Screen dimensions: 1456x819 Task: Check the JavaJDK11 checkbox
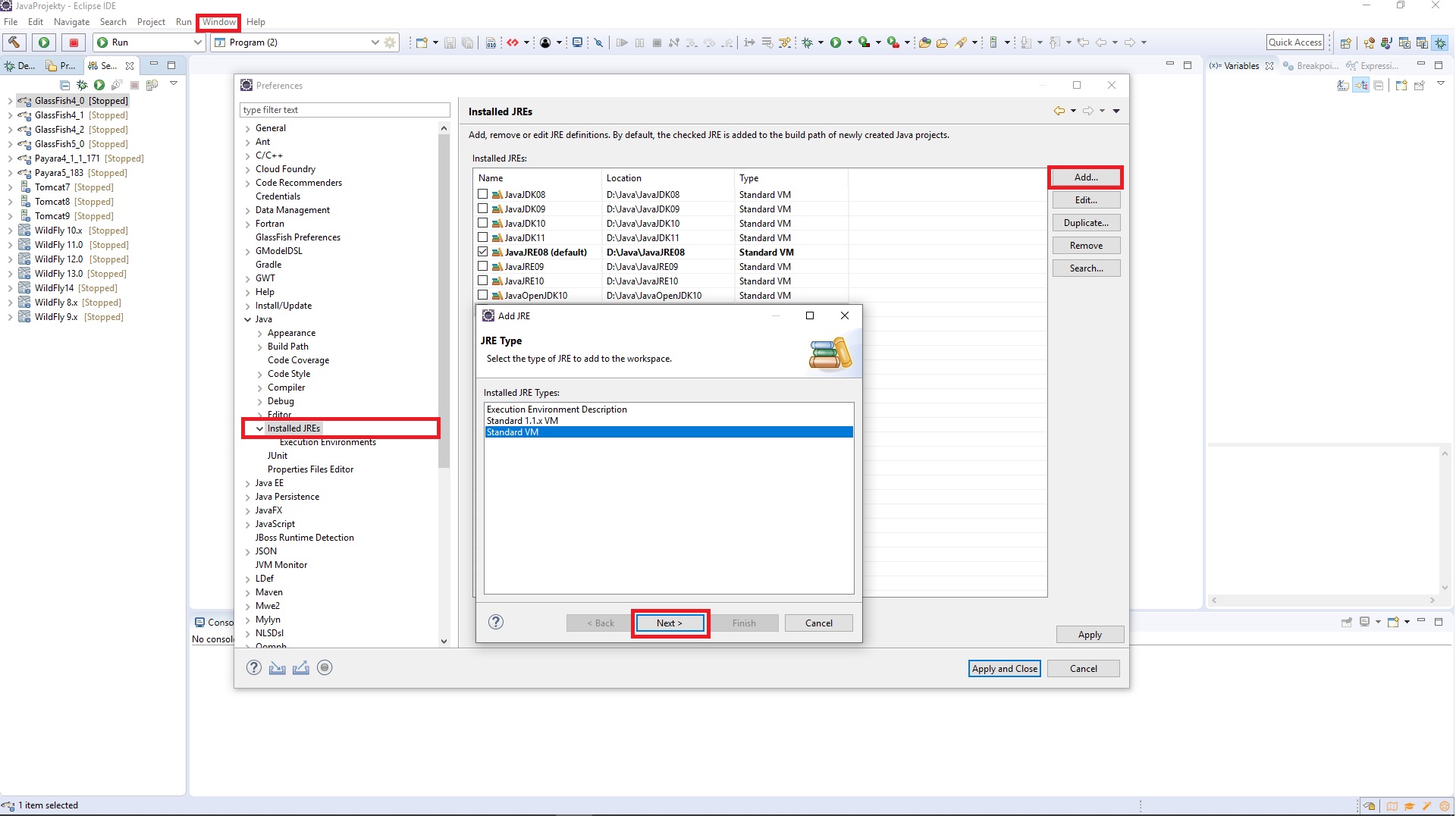pyautogui.click(x=483, y=237)
